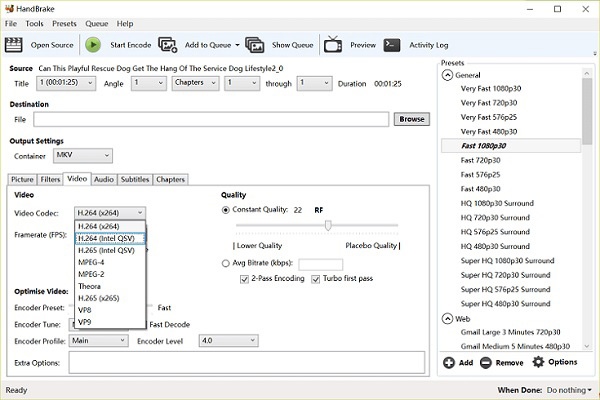Screen dimensions: 600x400
Task: Open the Help menu
Action: click(125, 24)
